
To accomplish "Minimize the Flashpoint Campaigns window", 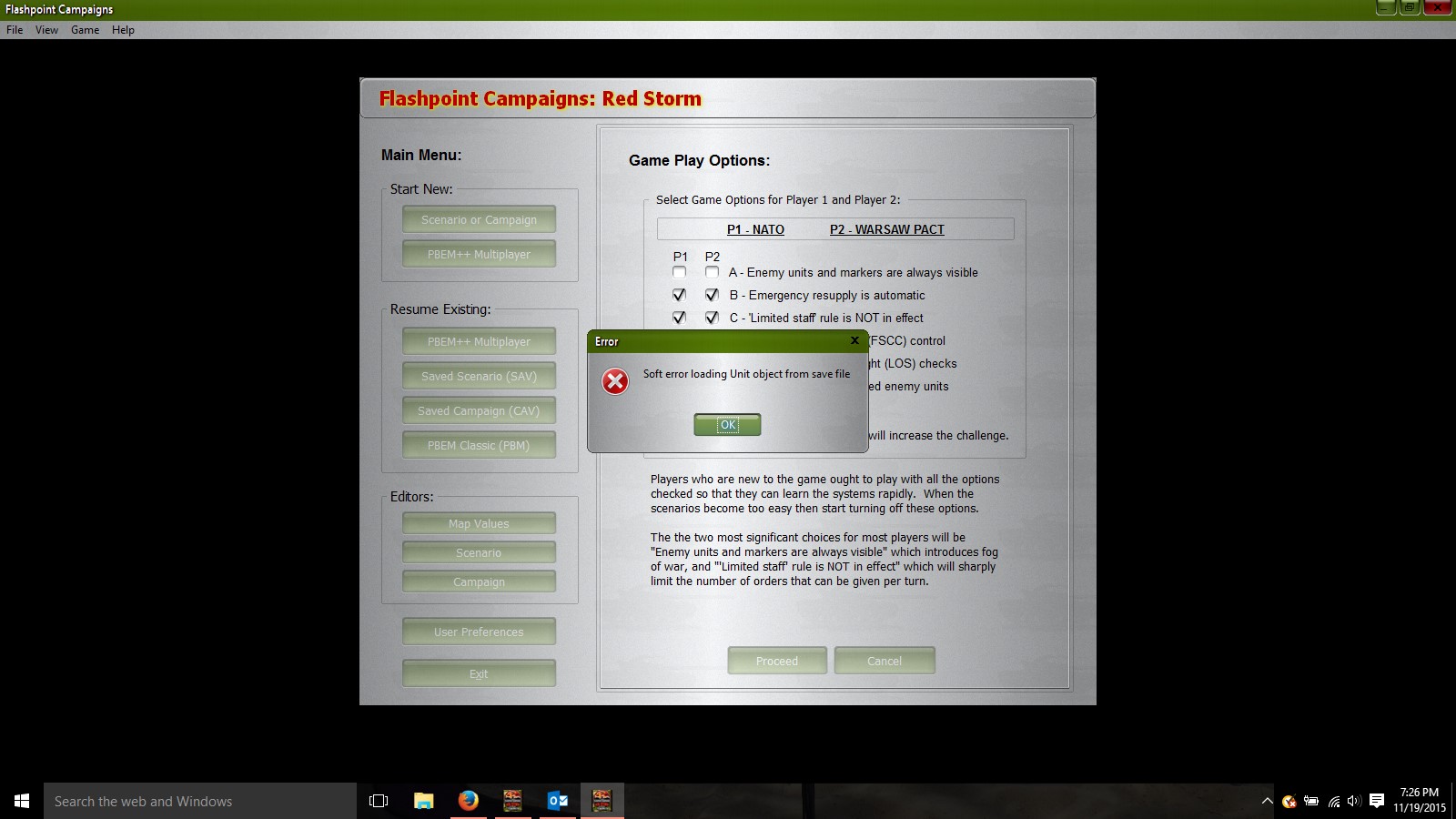I will [1386, 7].
